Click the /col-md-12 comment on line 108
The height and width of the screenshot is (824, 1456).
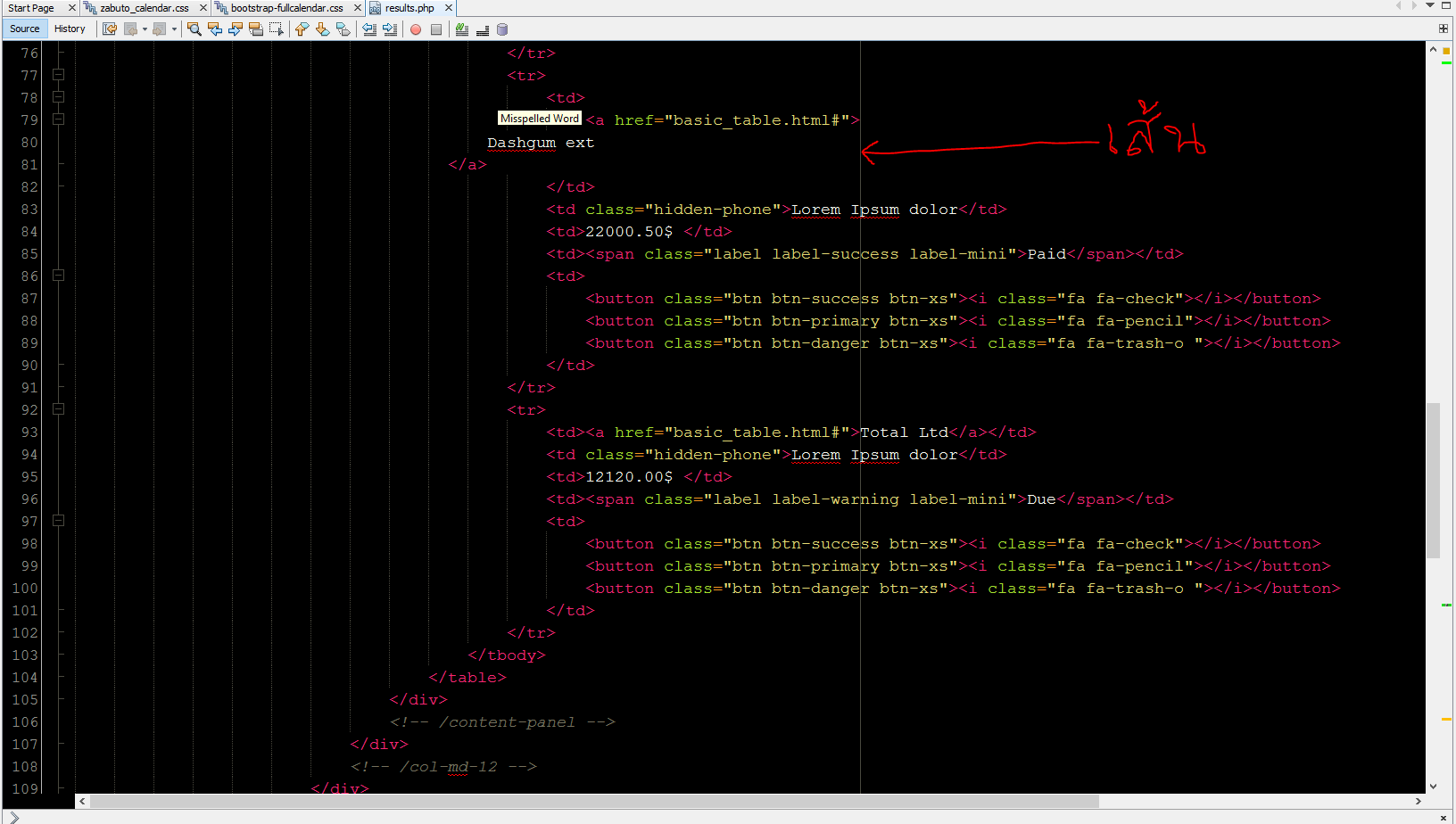443,767
